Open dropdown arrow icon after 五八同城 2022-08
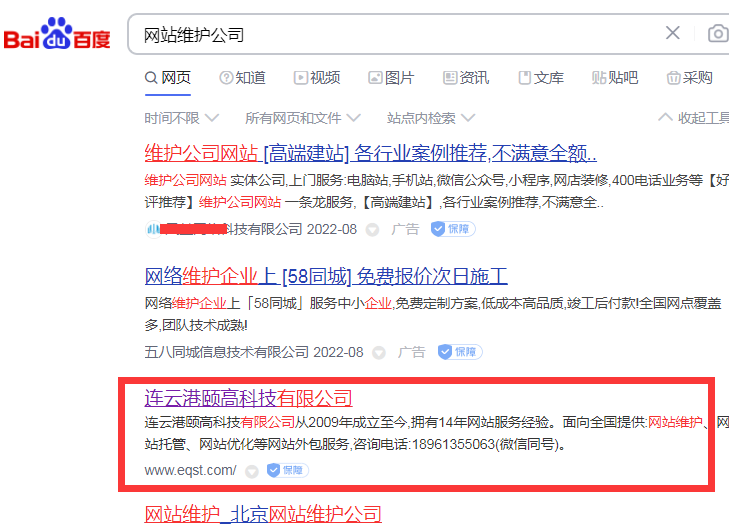The width and height of the screenshot is (729, 524). click(379, 353)
